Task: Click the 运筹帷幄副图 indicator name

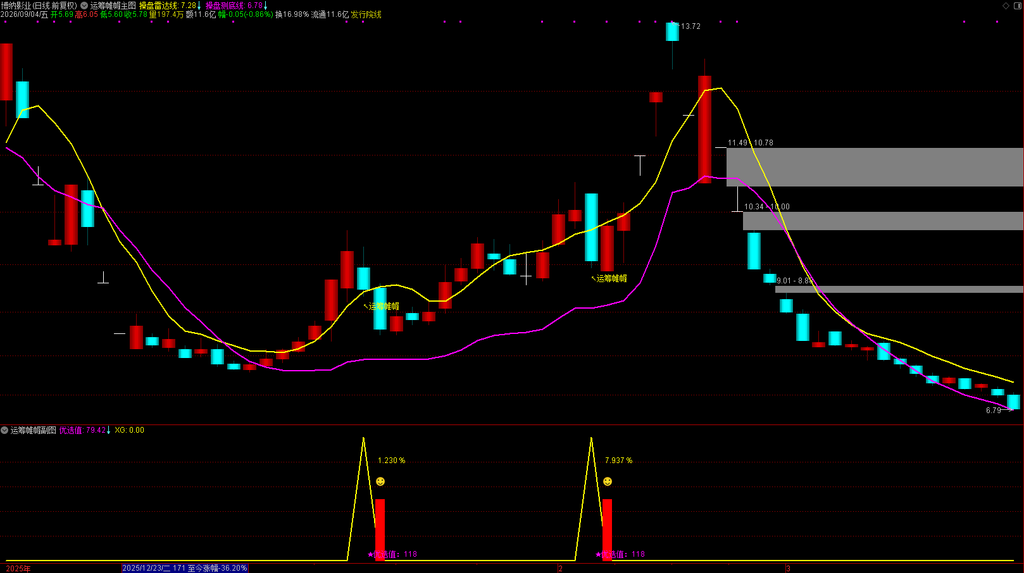Action: (33, 430)
